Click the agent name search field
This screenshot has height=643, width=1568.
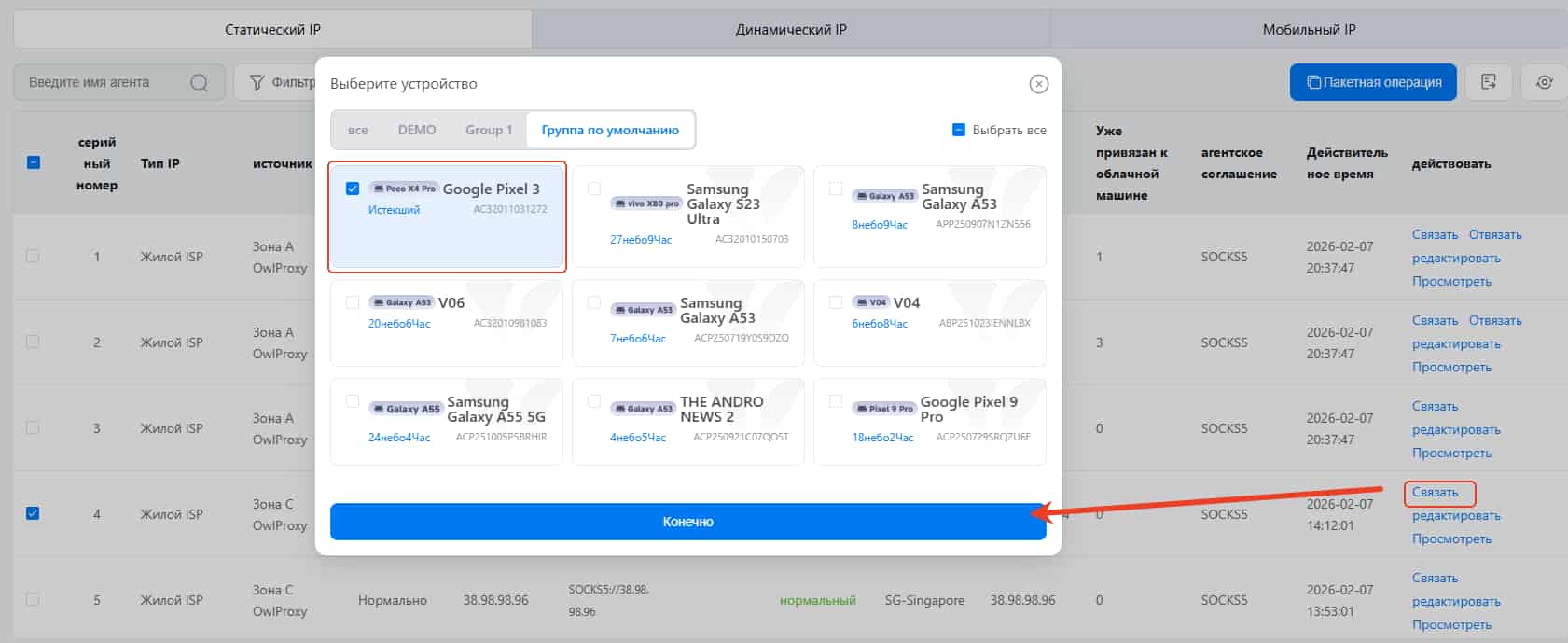click(103, 82)
